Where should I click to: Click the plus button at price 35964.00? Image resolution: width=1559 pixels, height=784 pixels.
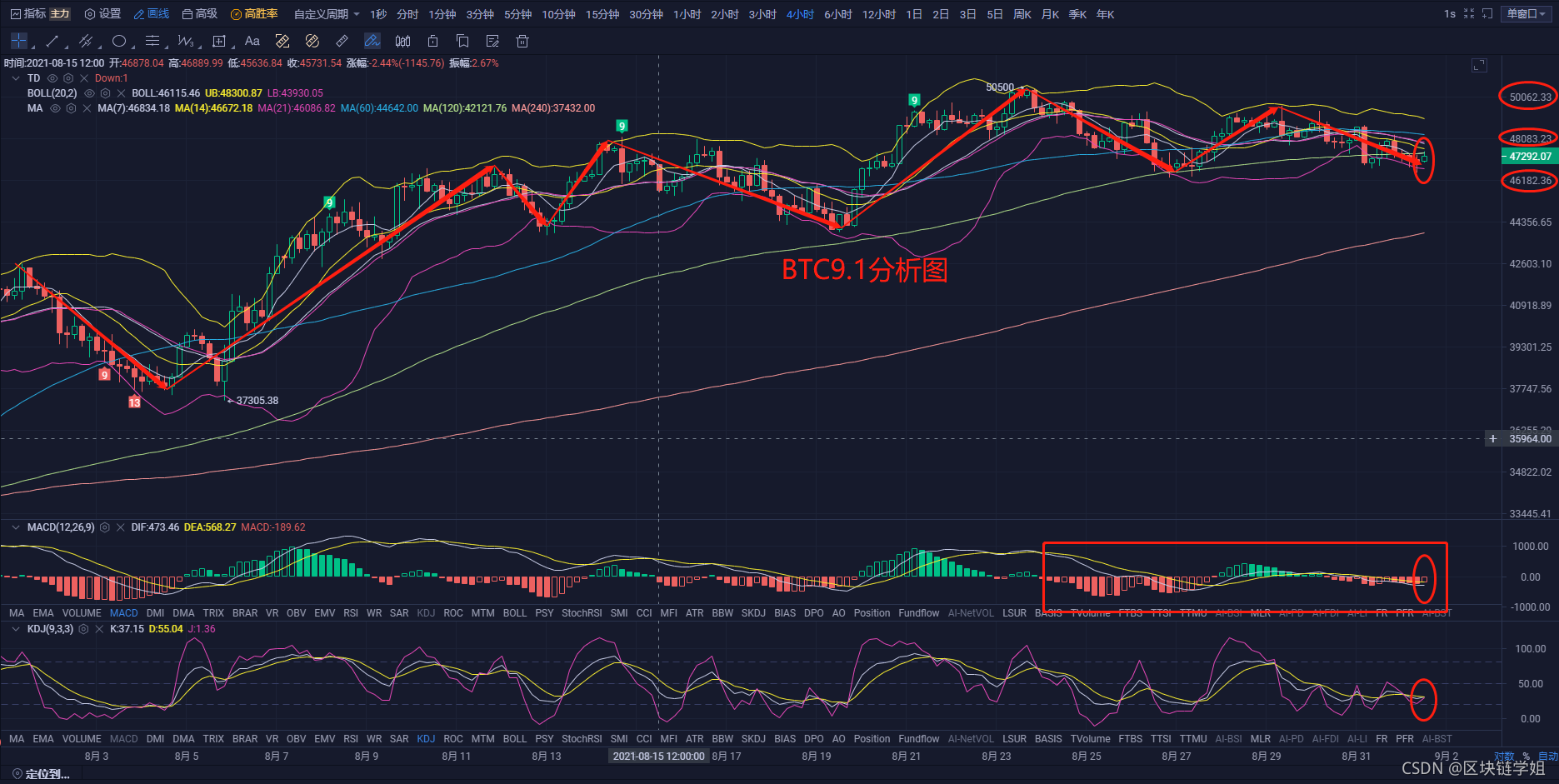(x=1492, y=438)
